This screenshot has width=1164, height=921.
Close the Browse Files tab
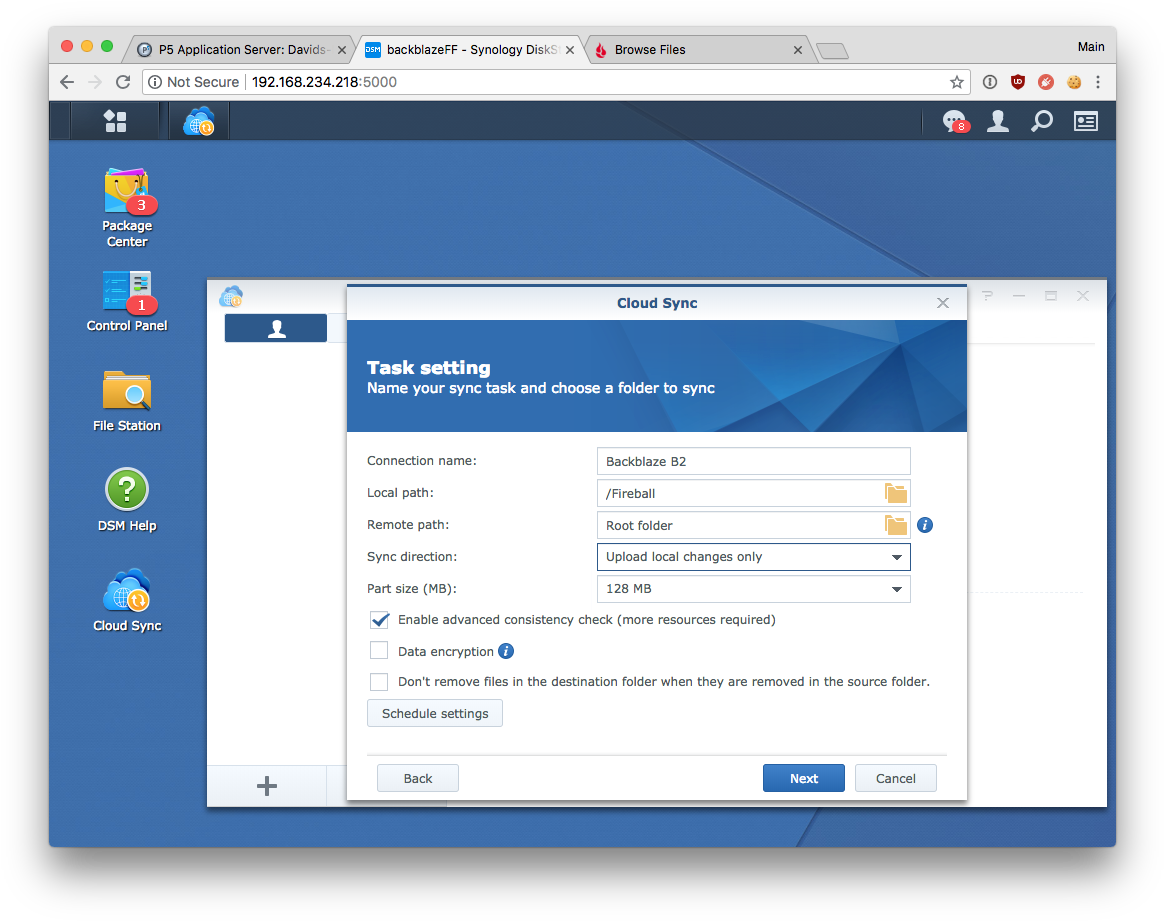pyautogui.click(x=797, y=50)
